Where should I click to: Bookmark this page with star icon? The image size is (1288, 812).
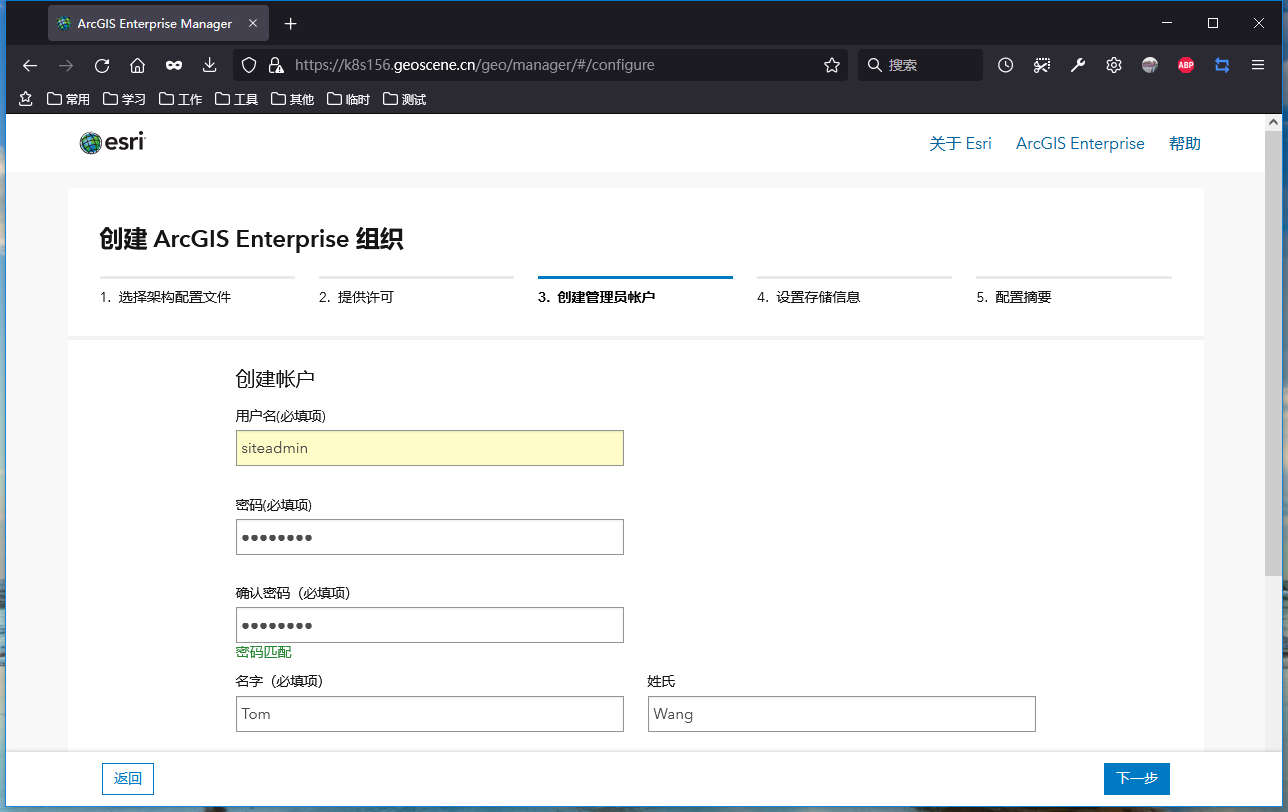(832, 65)
